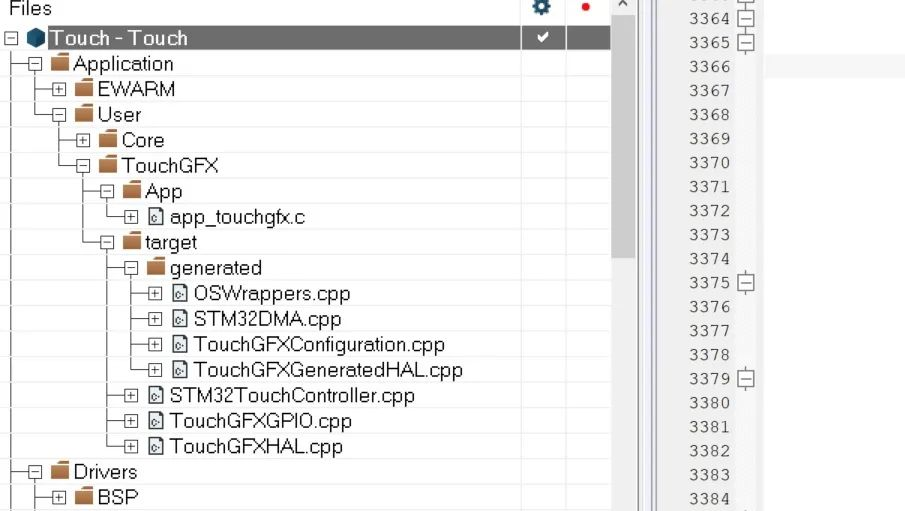Screen dimensions: 905x511
Task: Expand STM32DMA.cpp file node
Action: 155,319
